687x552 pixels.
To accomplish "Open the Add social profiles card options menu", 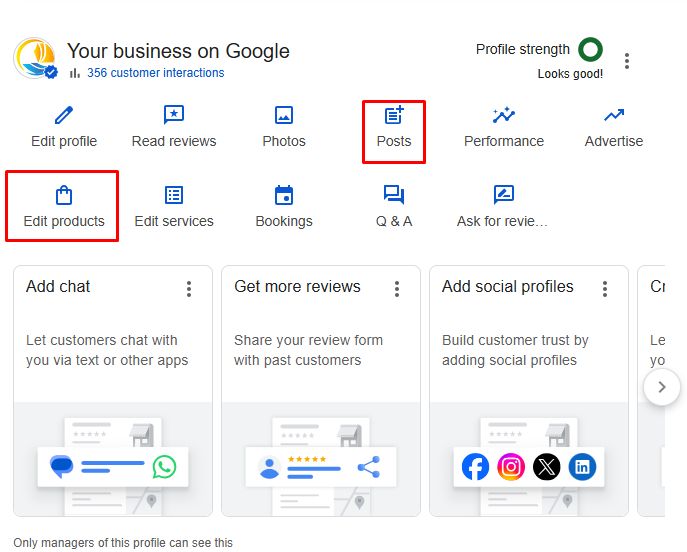I will point(605,289).
